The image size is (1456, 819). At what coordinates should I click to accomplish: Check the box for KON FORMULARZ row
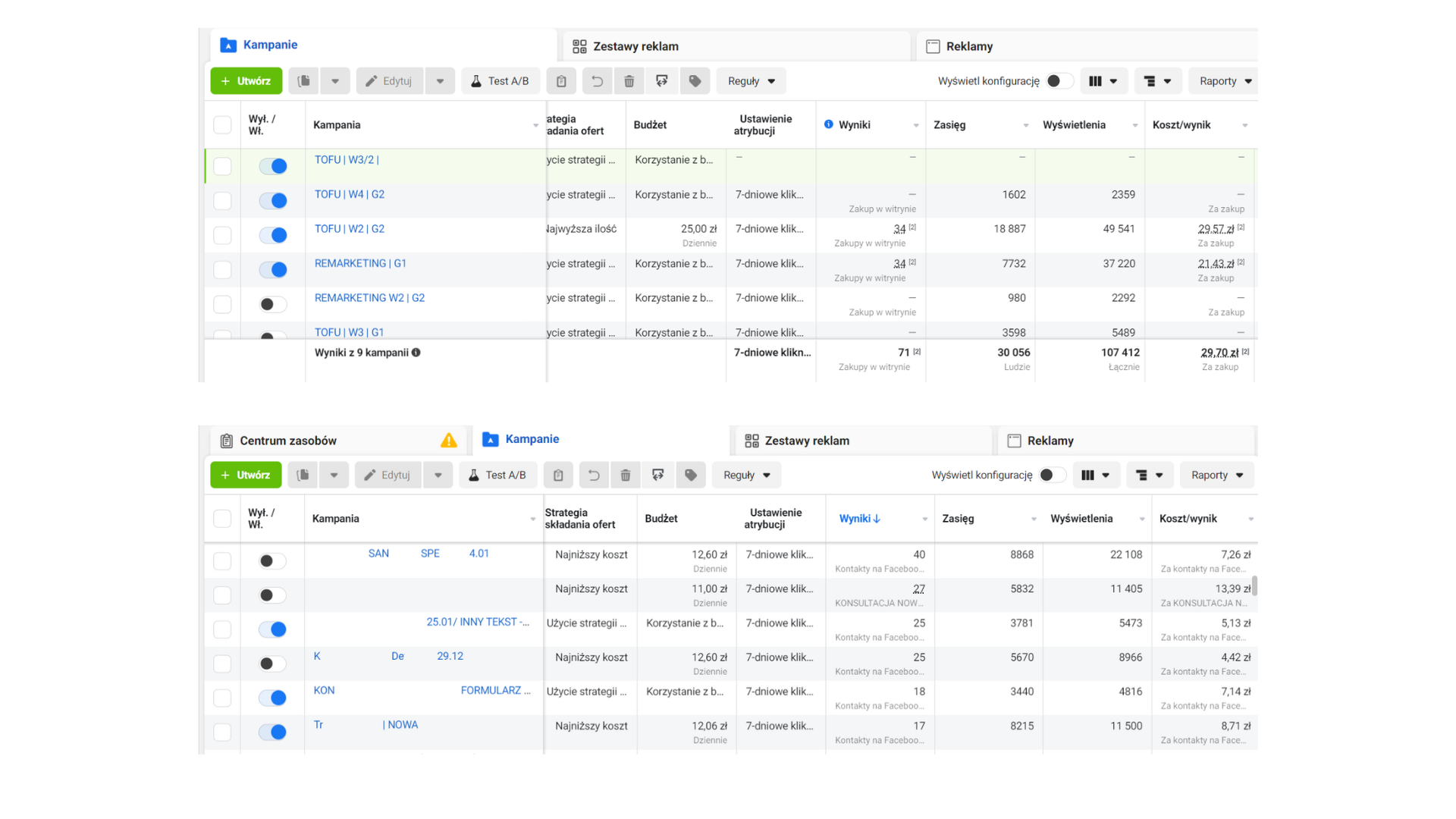coord(222,698)
